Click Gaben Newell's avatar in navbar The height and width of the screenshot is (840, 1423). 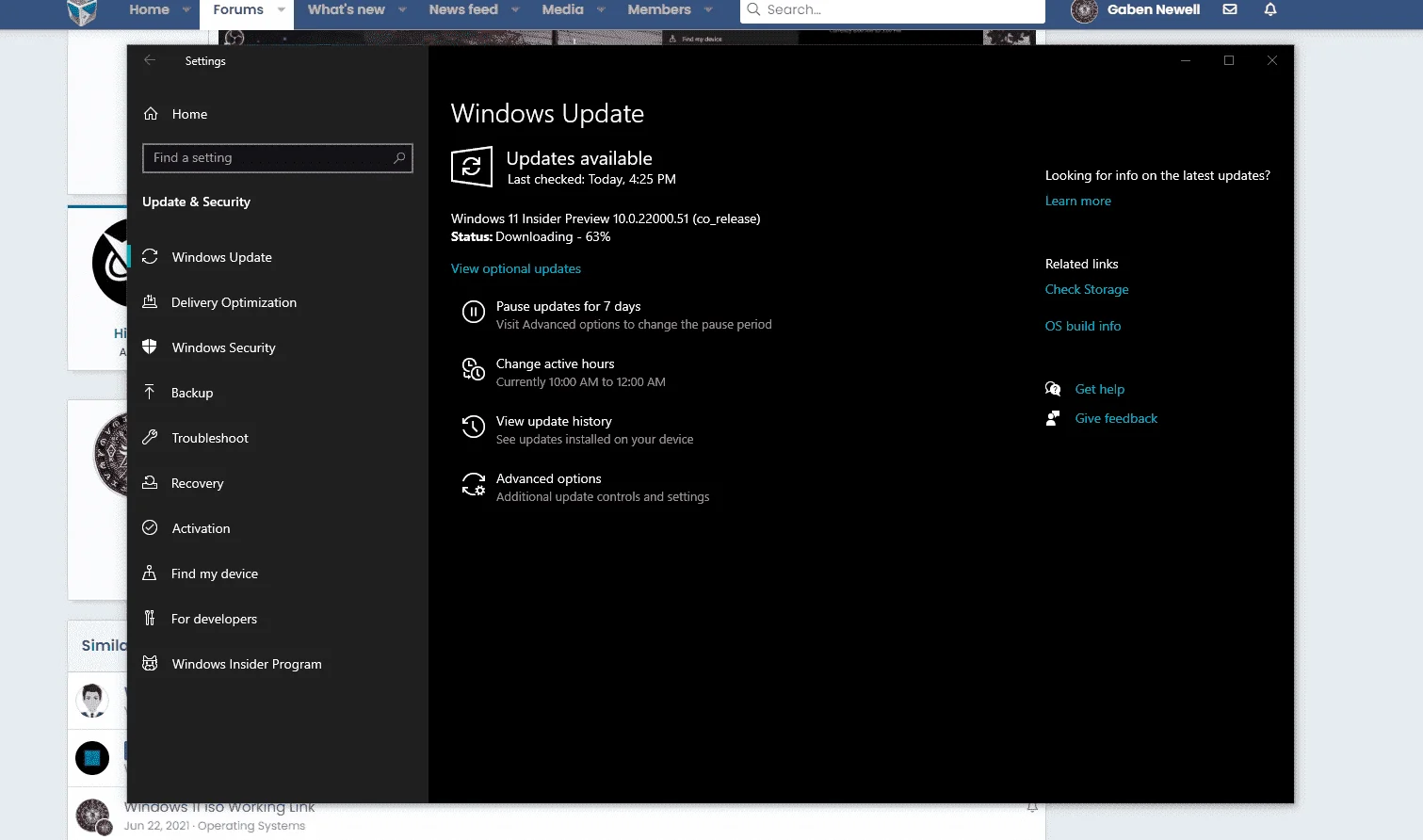tap(1084, 11)
